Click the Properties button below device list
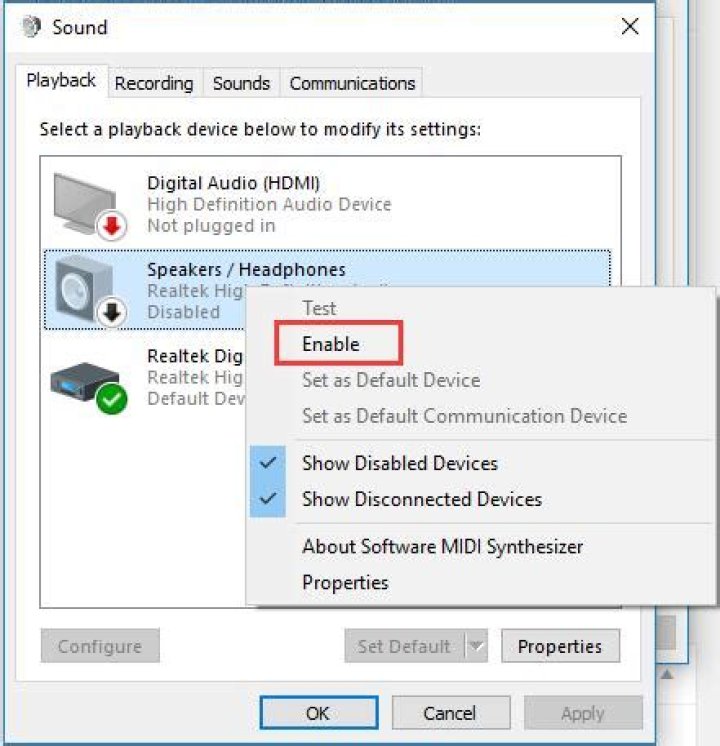720x746 pixels. pos(560,647)
